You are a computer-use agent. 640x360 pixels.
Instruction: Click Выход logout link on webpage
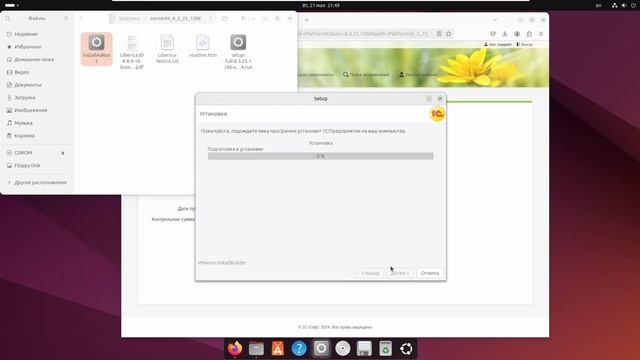[524, 44]
